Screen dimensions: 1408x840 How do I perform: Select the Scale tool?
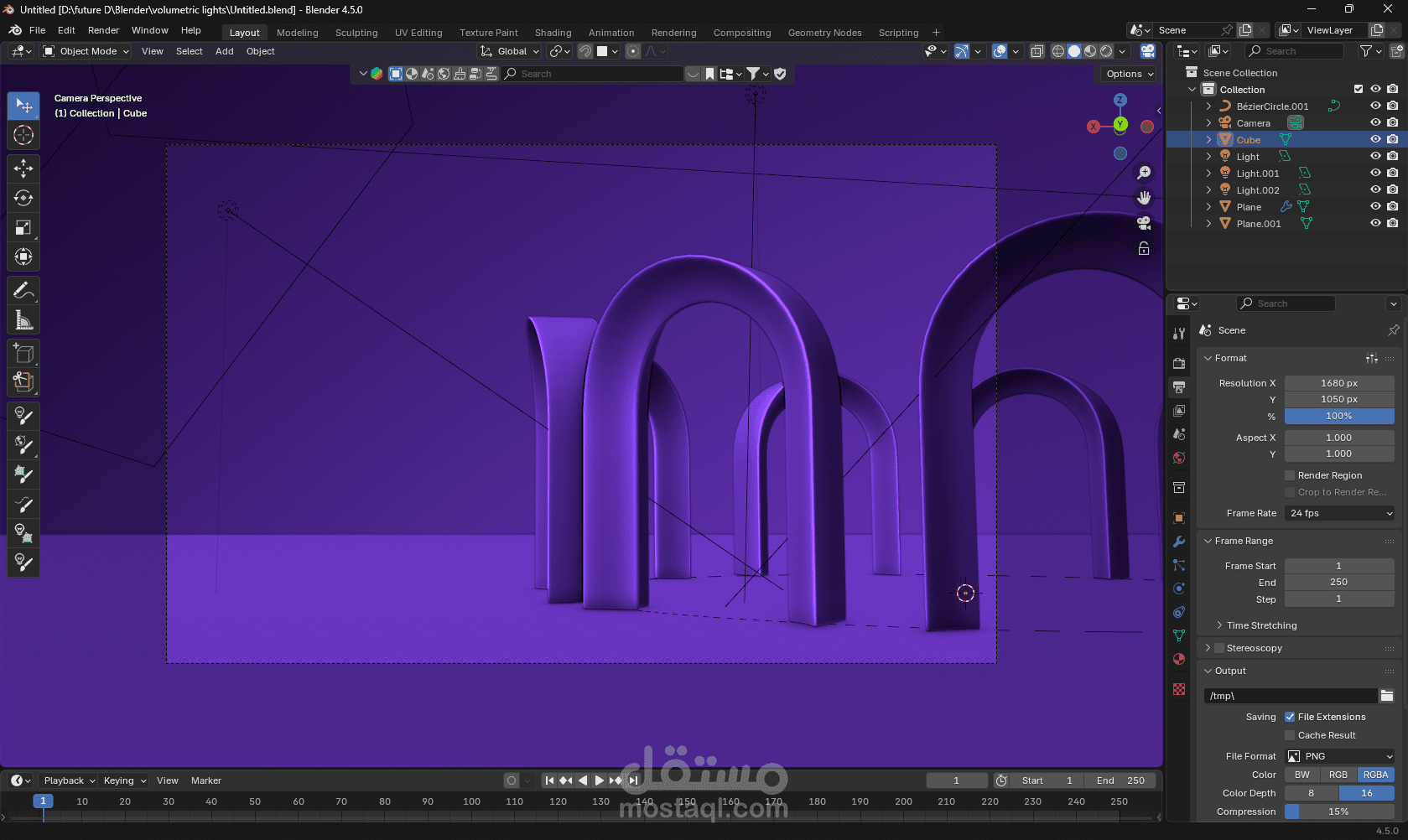click(23, 228)
